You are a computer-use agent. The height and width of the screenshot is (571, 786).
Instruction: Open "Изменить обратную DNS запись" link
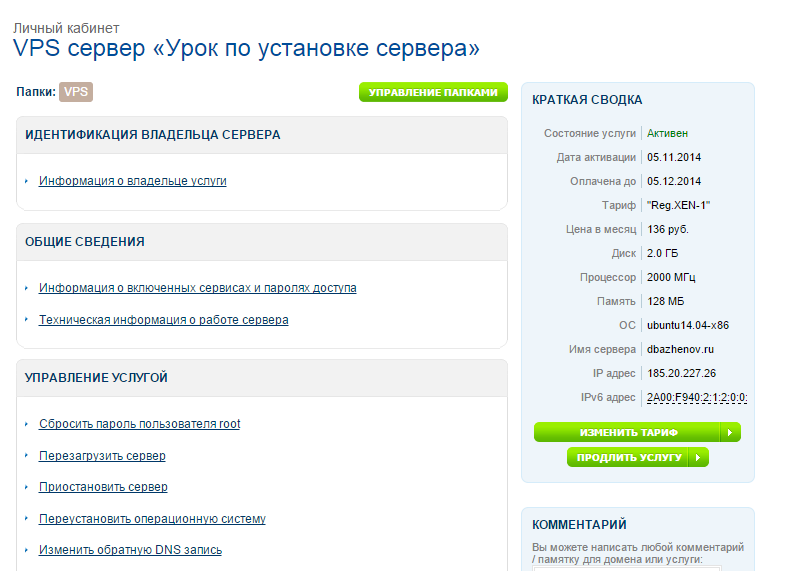(130, 550)
